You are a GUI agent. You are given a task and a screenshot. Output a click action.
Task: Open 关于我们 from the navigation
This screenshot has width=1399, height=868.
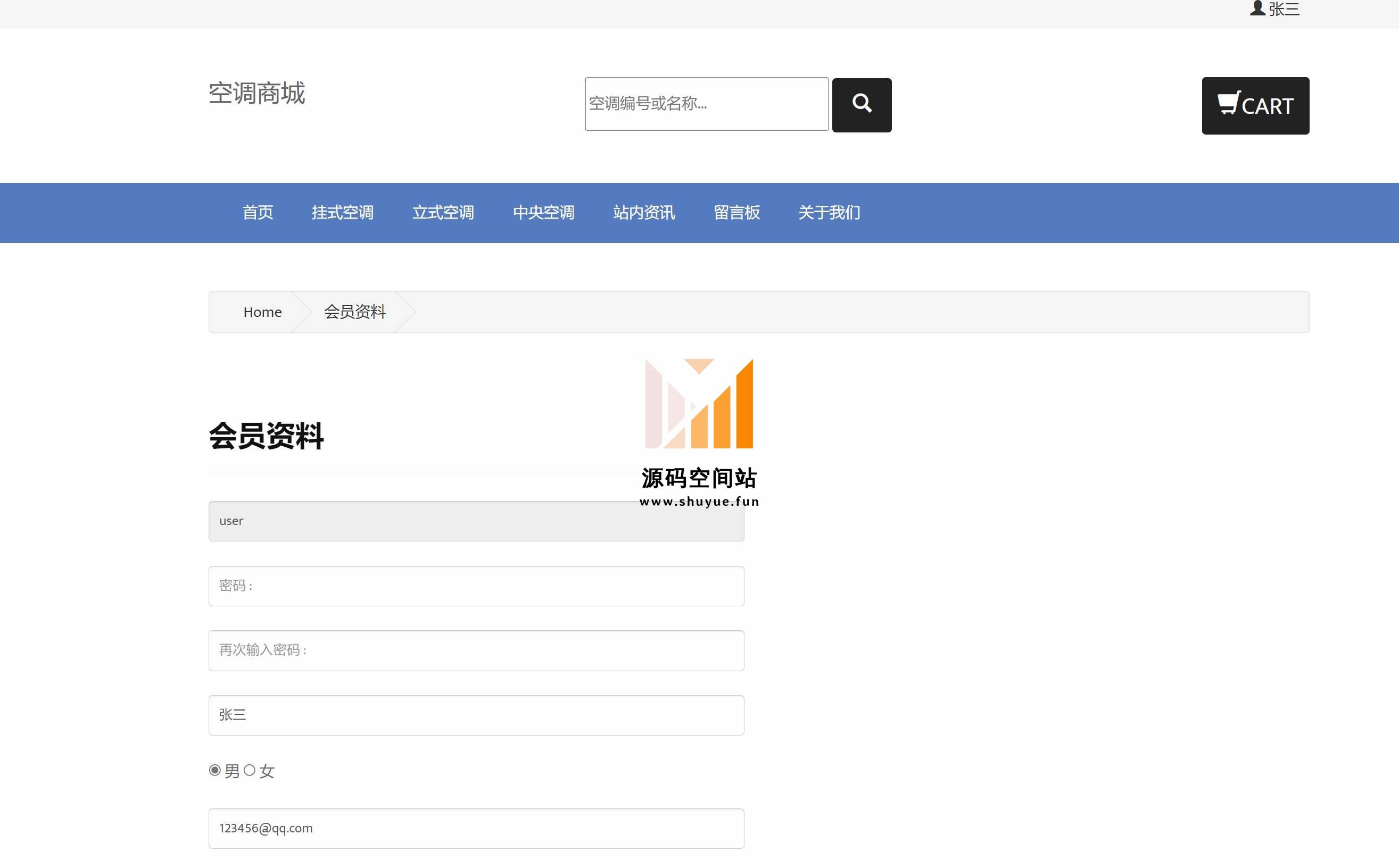(x=829, y=212)
